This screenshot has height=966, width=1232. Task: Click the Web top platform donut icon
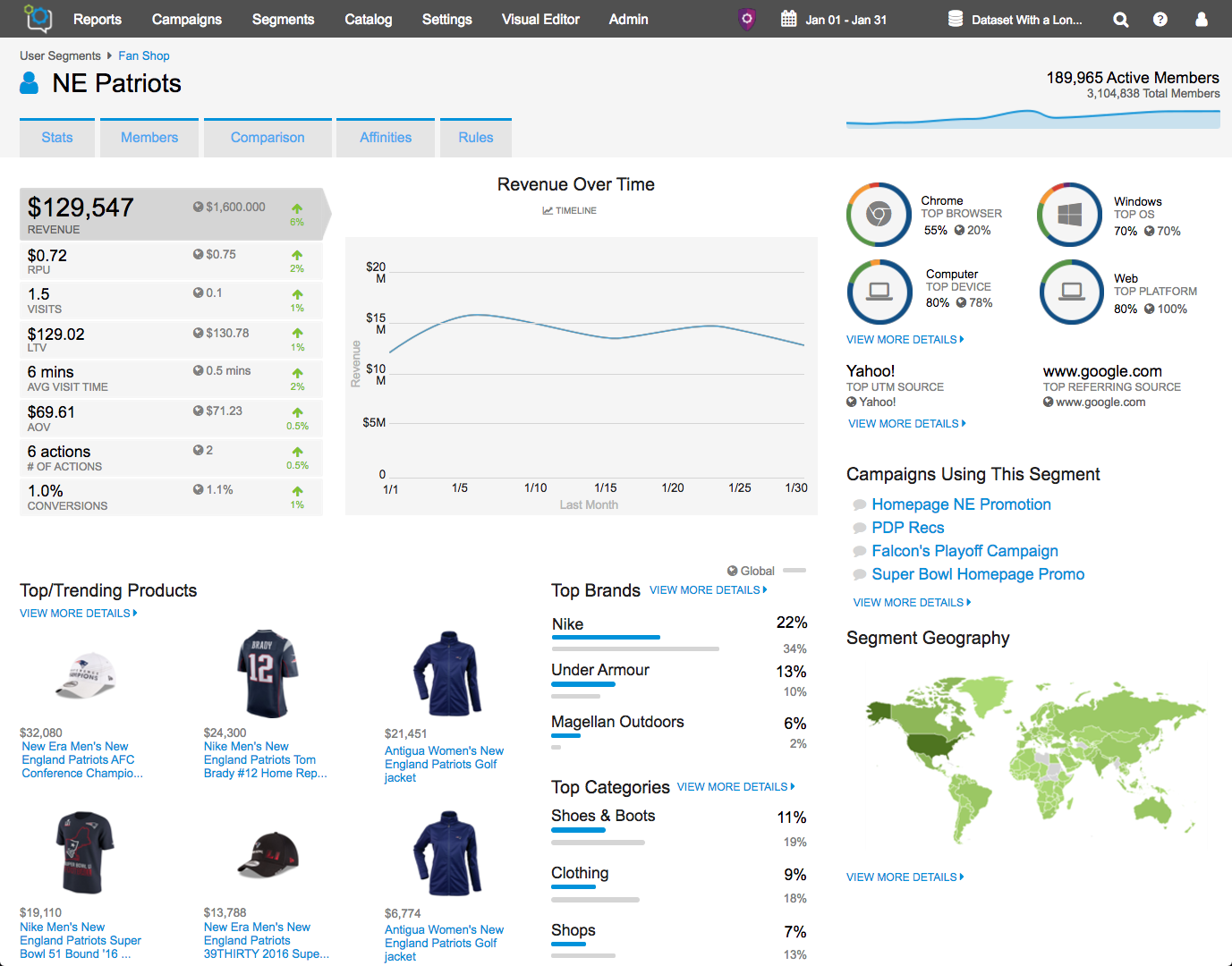[1072, 292]
